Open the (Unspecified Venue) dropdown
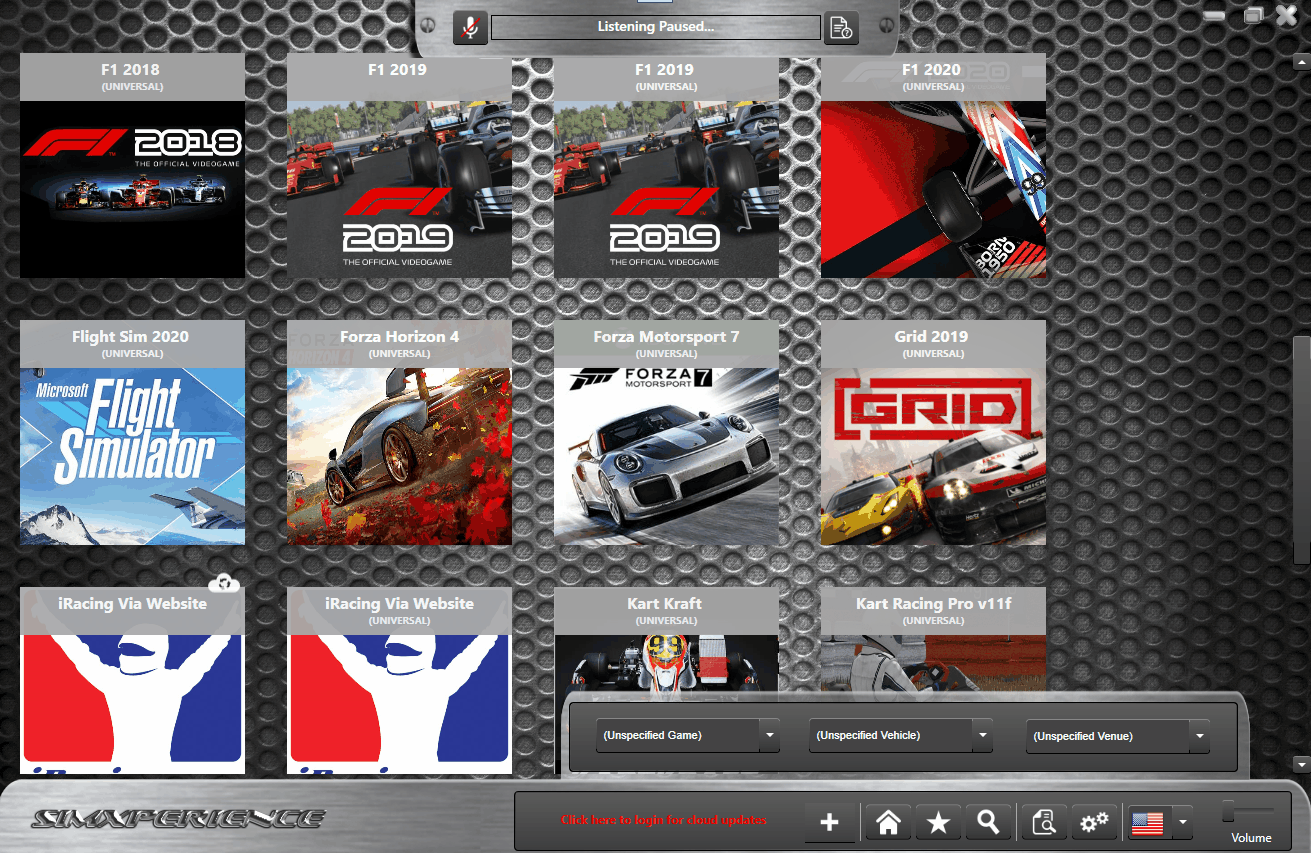1311x853 pixels. pyautogui.click(x=1116, y=736)
